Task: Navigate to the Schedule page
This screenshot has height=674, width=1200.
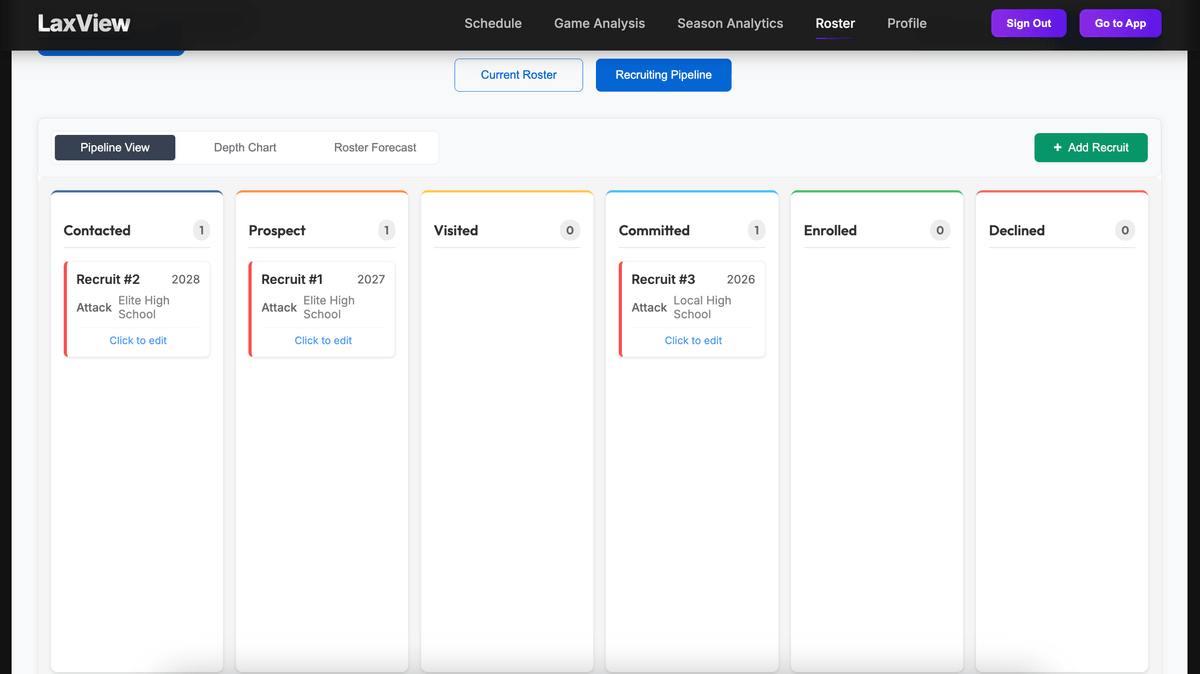Action: tap(492, 23)
